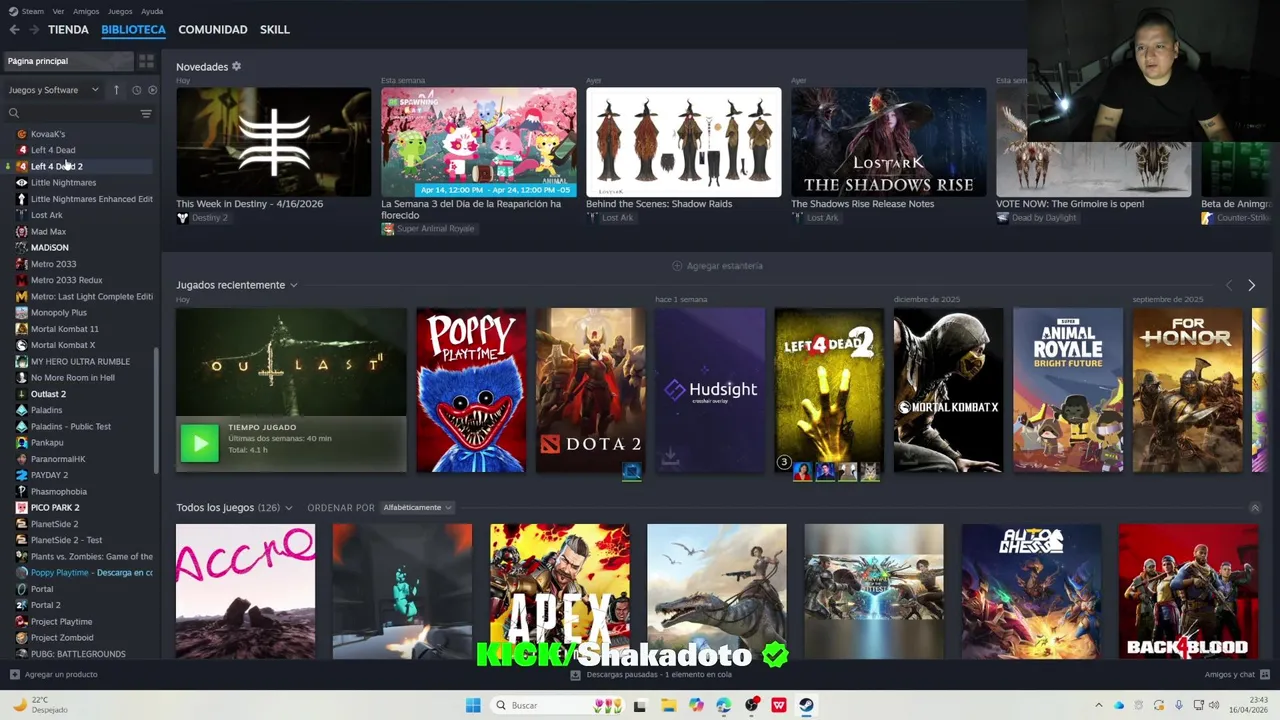1280x720 pixels.
Task: Open the Juegos menu
Action: (x=120, y=11)
